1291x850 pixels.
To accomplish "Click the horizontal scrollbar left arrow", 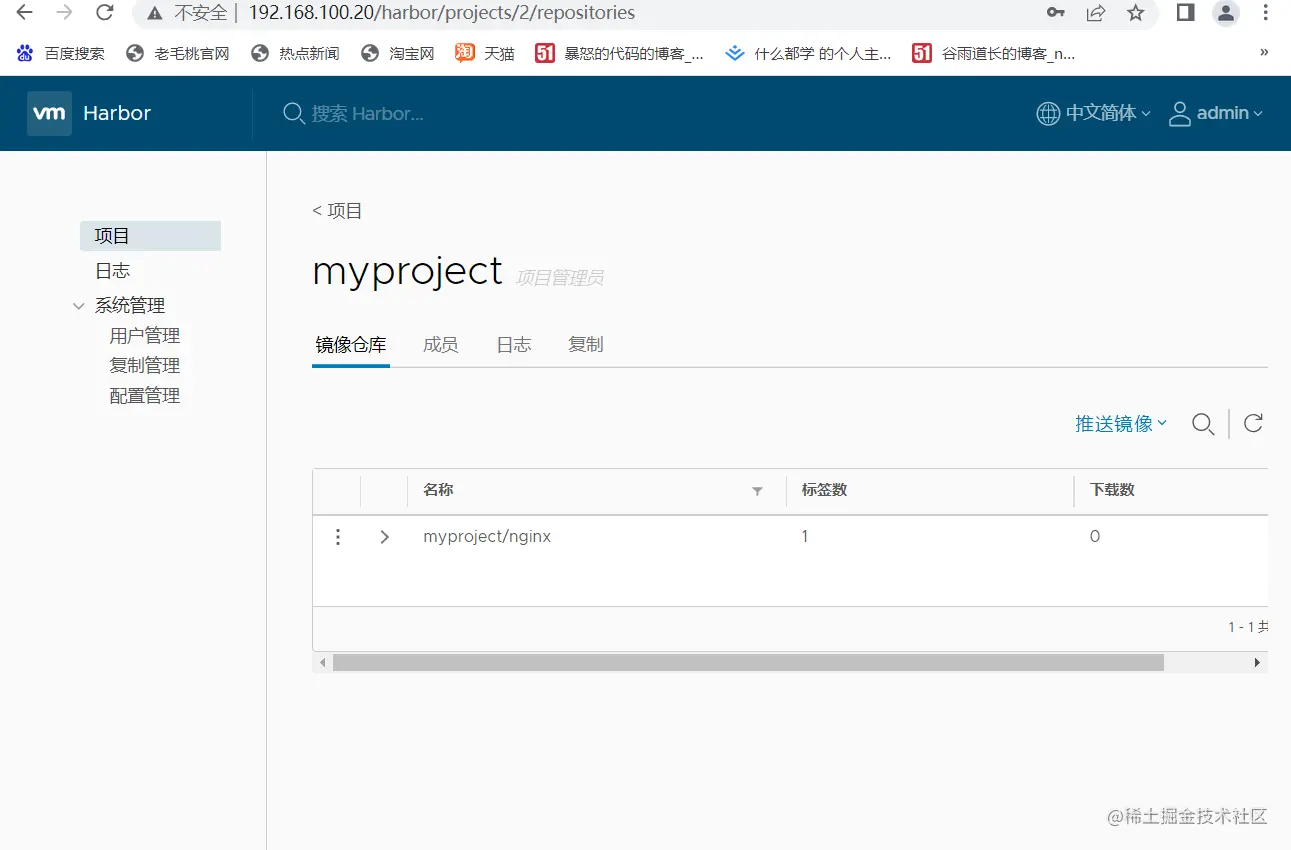I will 322,663.
